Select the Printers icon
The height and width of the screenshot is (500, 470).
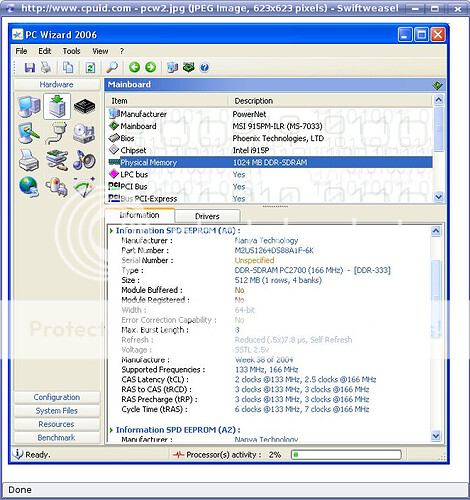click(29, 160)
